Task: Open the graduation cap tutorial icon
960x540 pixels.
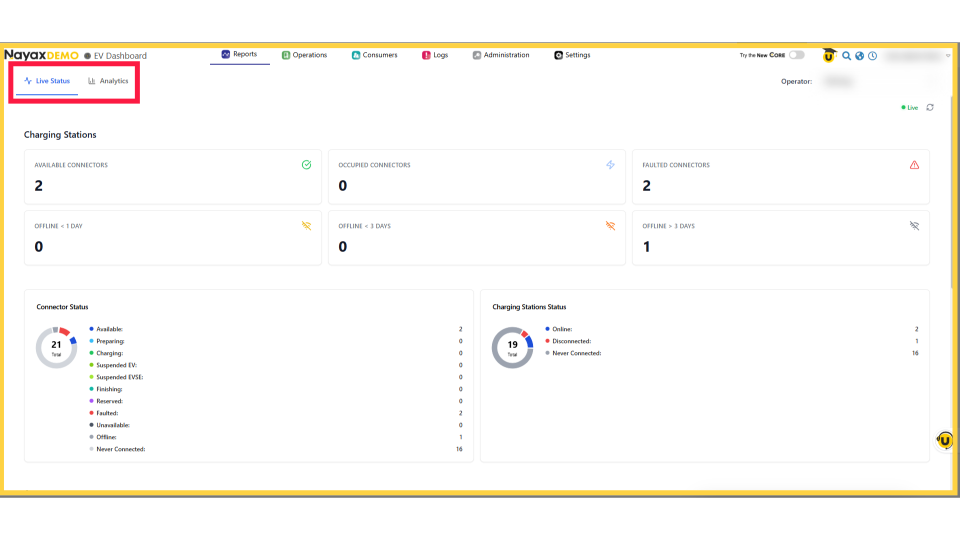Action: [829, 56]
